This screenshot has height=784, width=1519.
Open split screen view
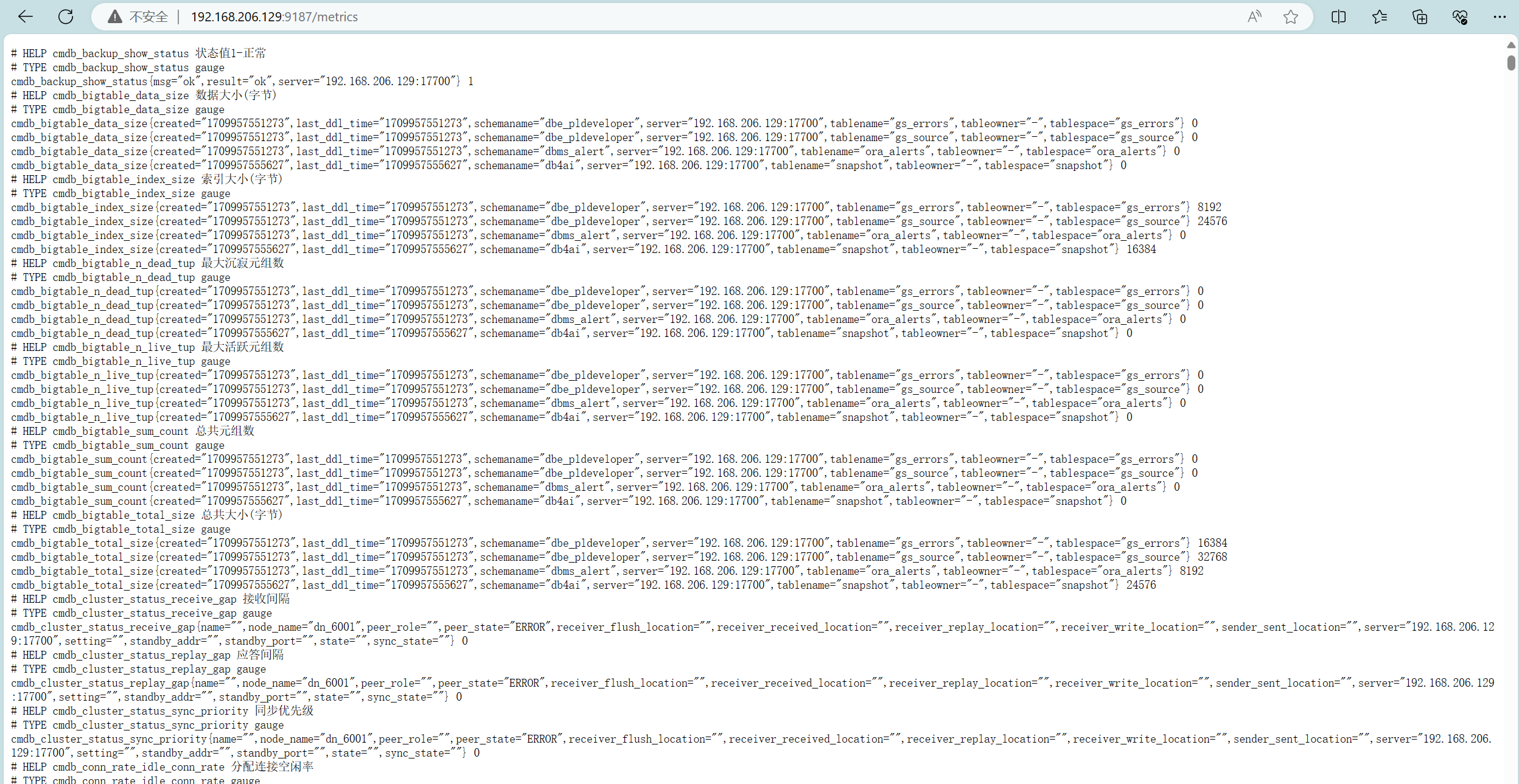(x=1338, y=16)
